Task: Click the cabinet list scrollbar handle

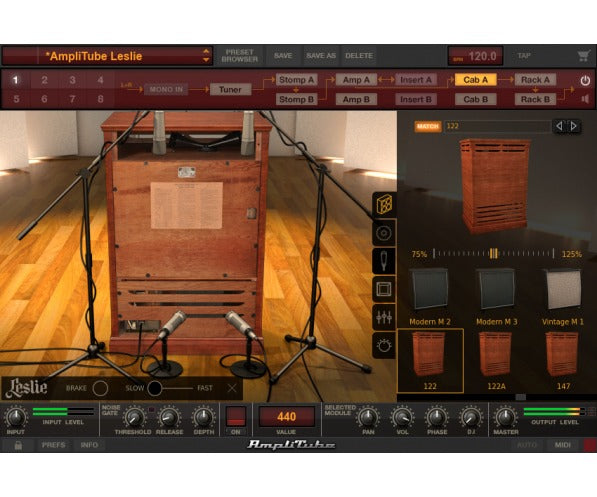Action: [x=520, y=397]
